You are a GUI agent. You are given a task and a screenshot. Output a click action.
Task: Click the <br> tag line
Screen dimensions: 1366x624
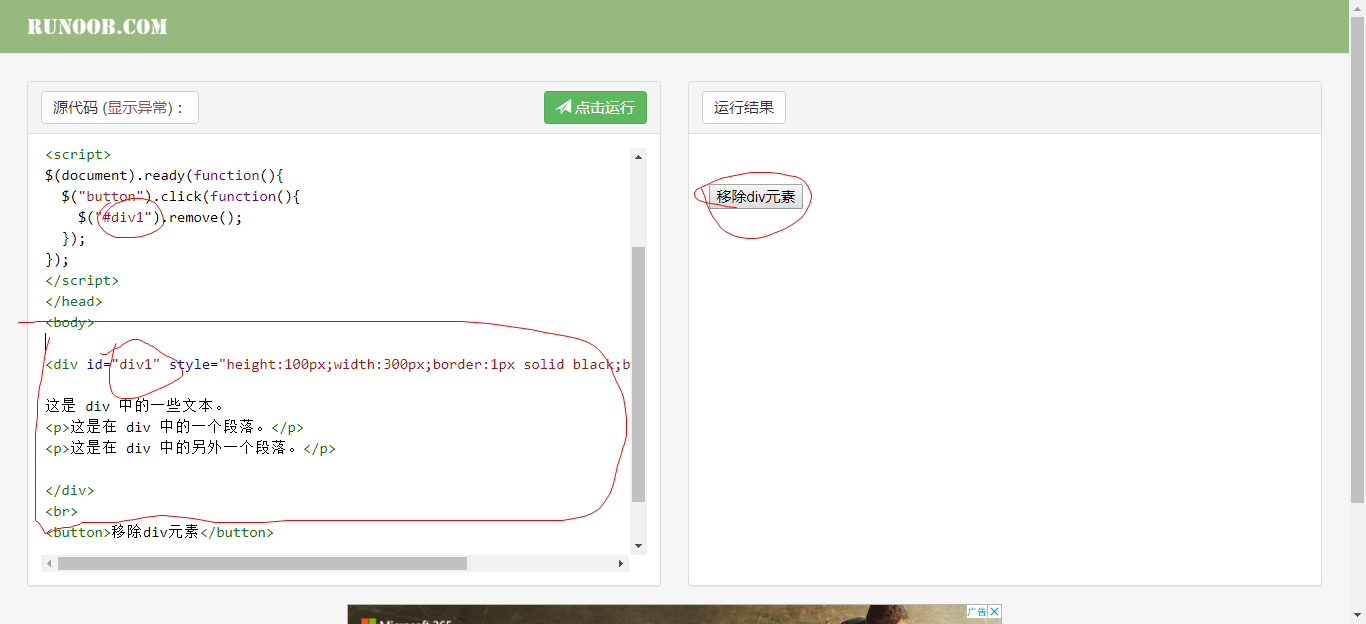61,512
